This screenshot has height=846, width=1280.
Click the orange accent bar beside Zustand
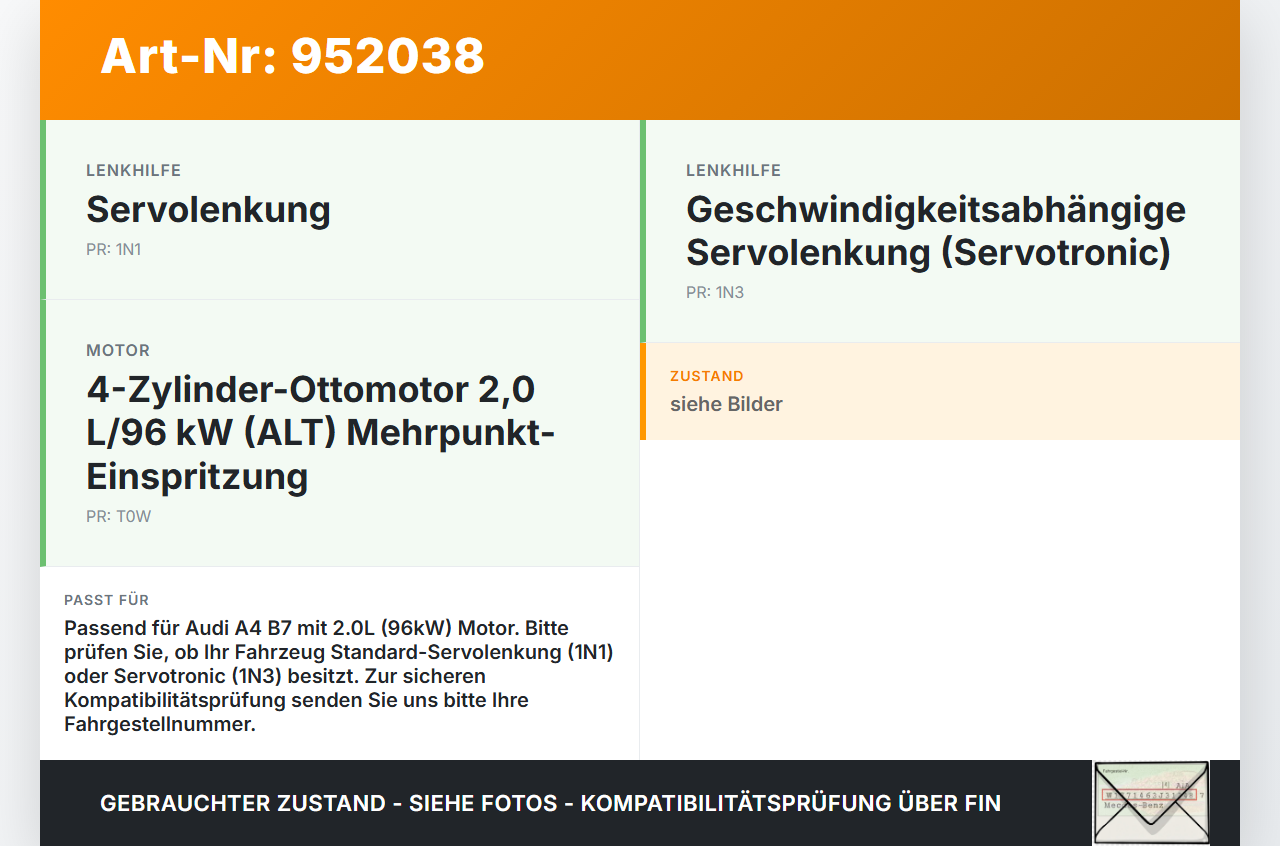pyautogui.click(x=643, y=391)
